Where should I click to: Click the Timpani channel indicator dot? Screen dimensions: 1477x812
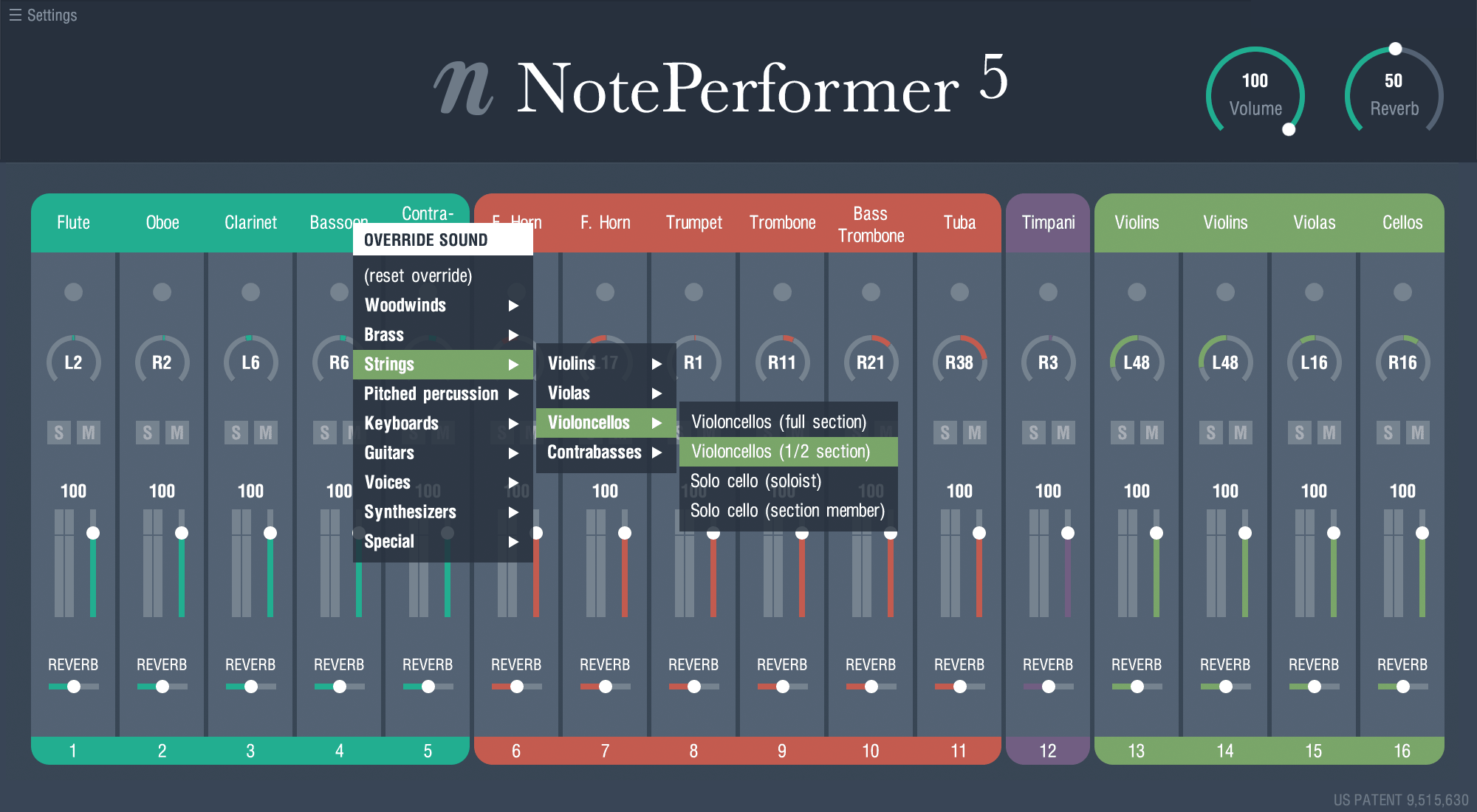(x=1048, y=292)
